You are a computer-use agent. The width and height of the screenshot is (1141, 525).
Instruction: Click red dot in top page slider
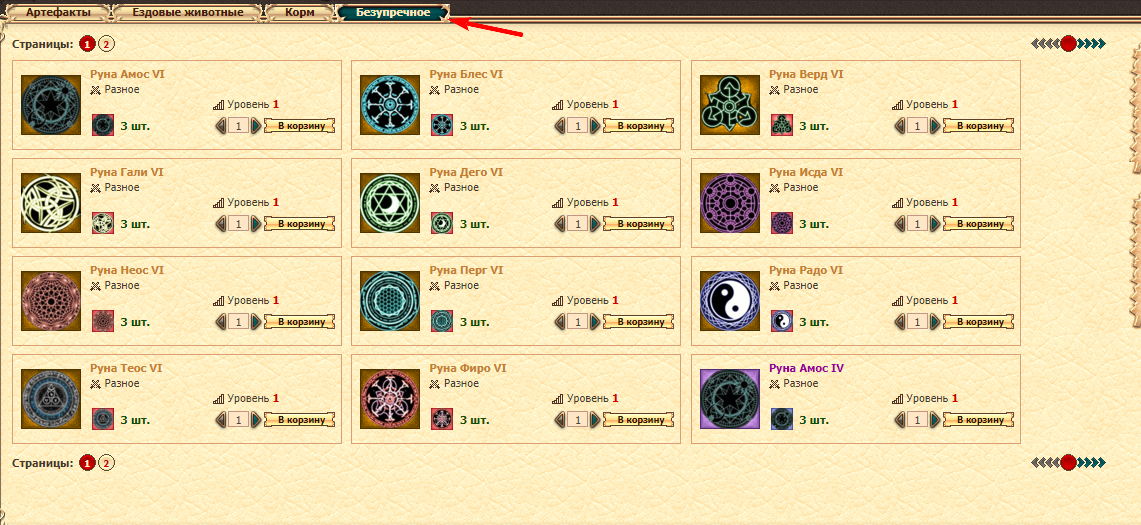(x=1068, y=44)
